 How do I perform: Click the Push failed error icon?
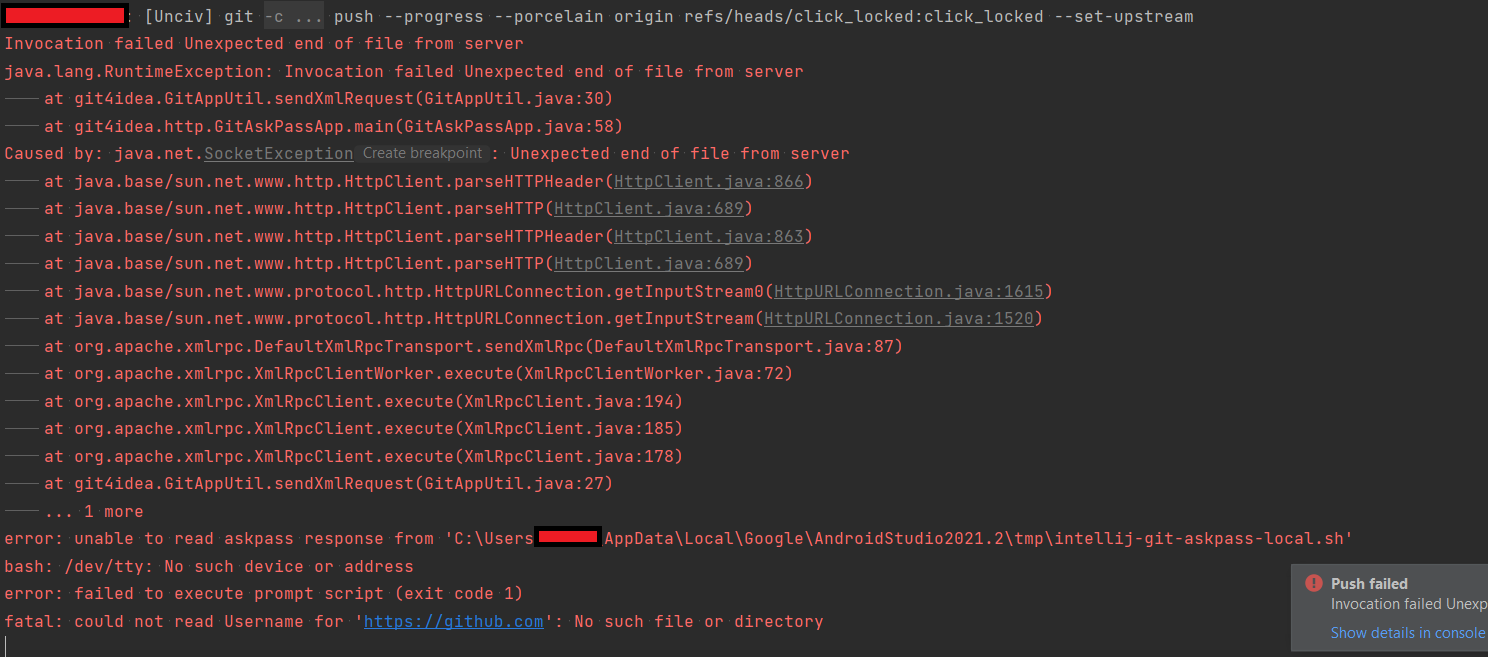[x=1315, y=583]
